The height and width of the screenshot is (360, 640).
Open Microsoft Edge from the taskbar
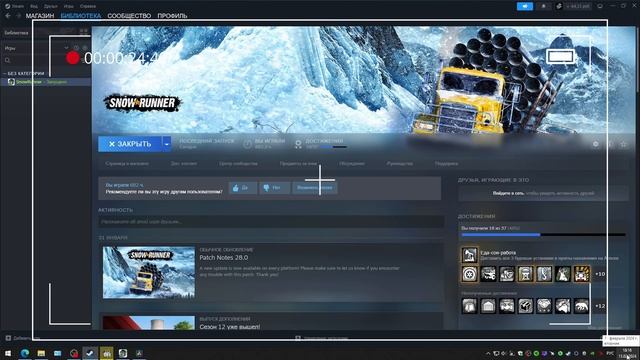(x=24, y=353)
